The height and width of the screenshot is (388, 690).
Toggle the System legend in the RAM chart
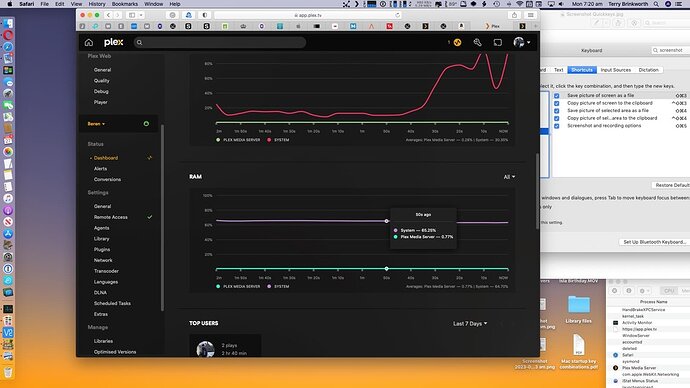278,286
